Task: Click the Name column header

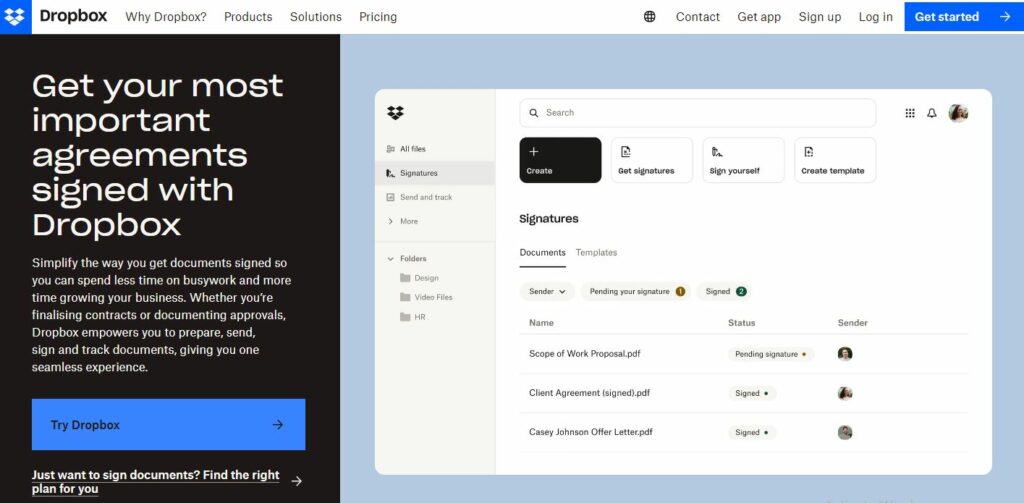Action: pos(541,323)
